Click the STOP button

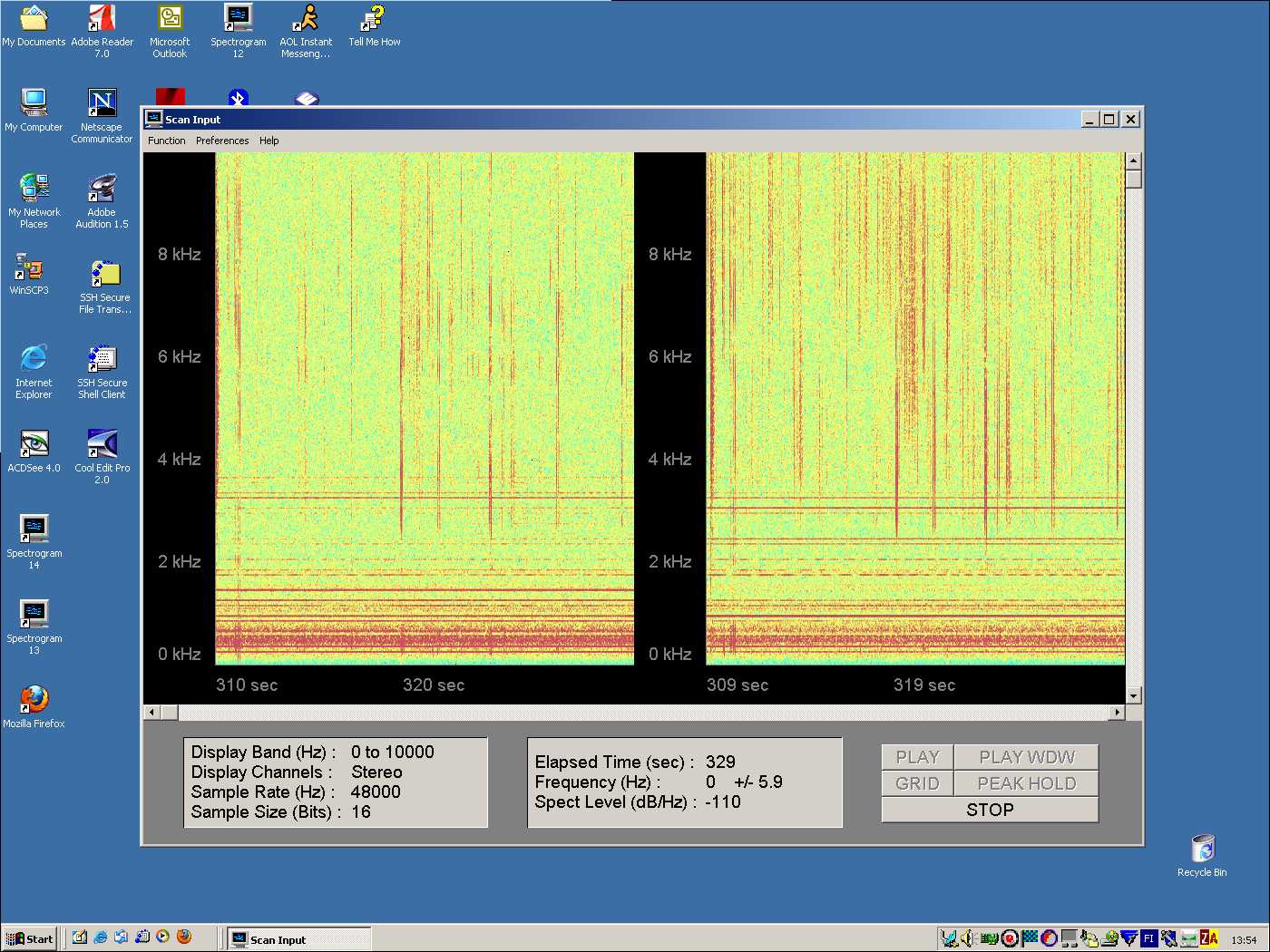click(990, 810)
